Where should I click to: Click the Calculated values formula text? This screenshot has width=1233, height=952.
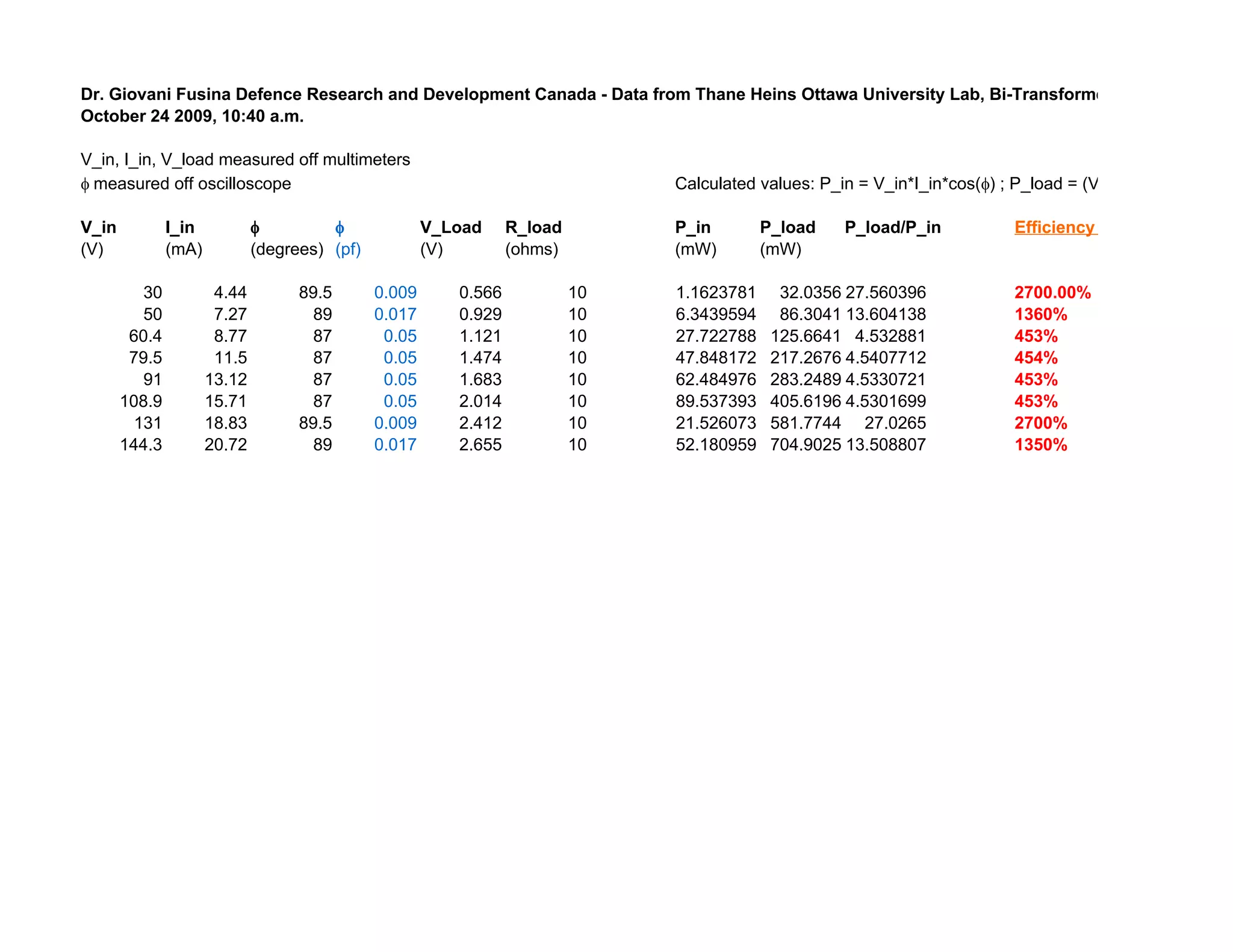click(886, 184)
